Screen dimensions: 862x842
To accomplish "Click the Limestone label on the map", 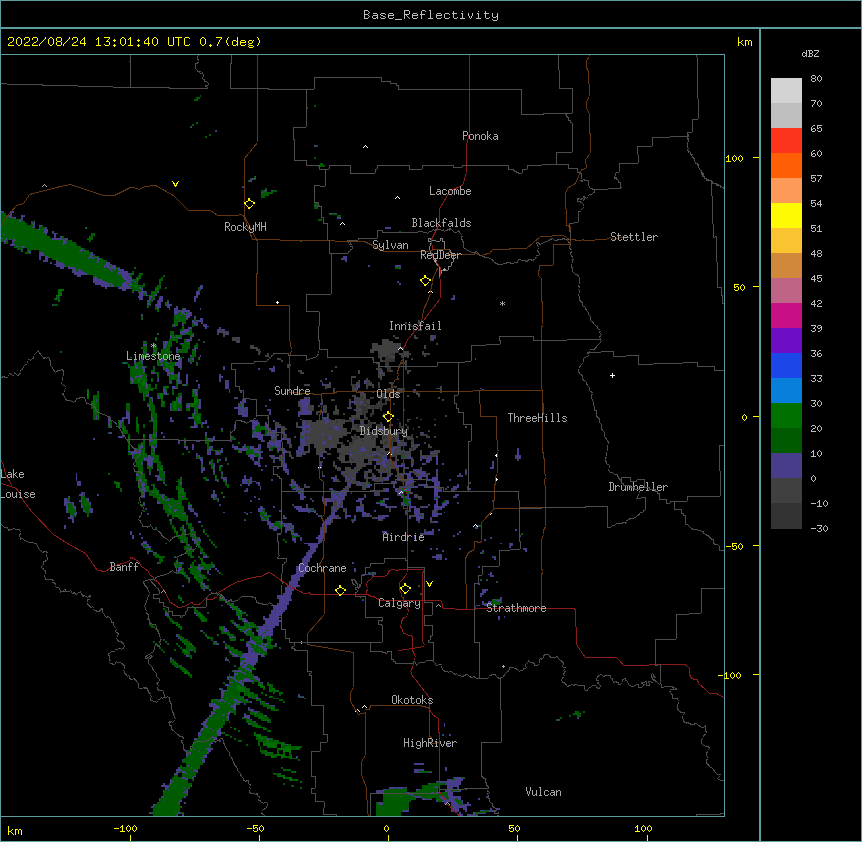I will [x=153, y=356].
